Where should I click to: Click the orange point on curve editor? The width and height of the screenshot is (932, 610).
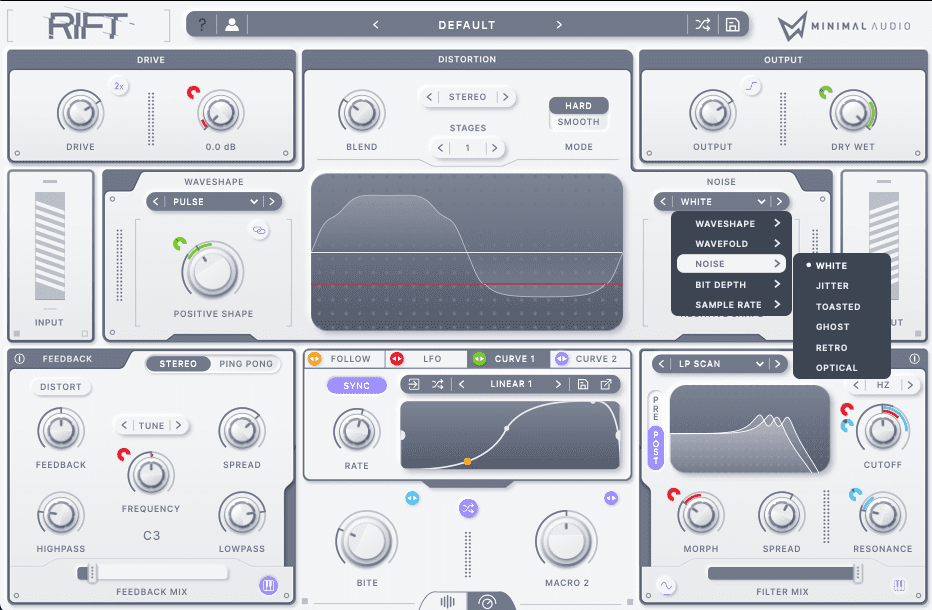468,461
